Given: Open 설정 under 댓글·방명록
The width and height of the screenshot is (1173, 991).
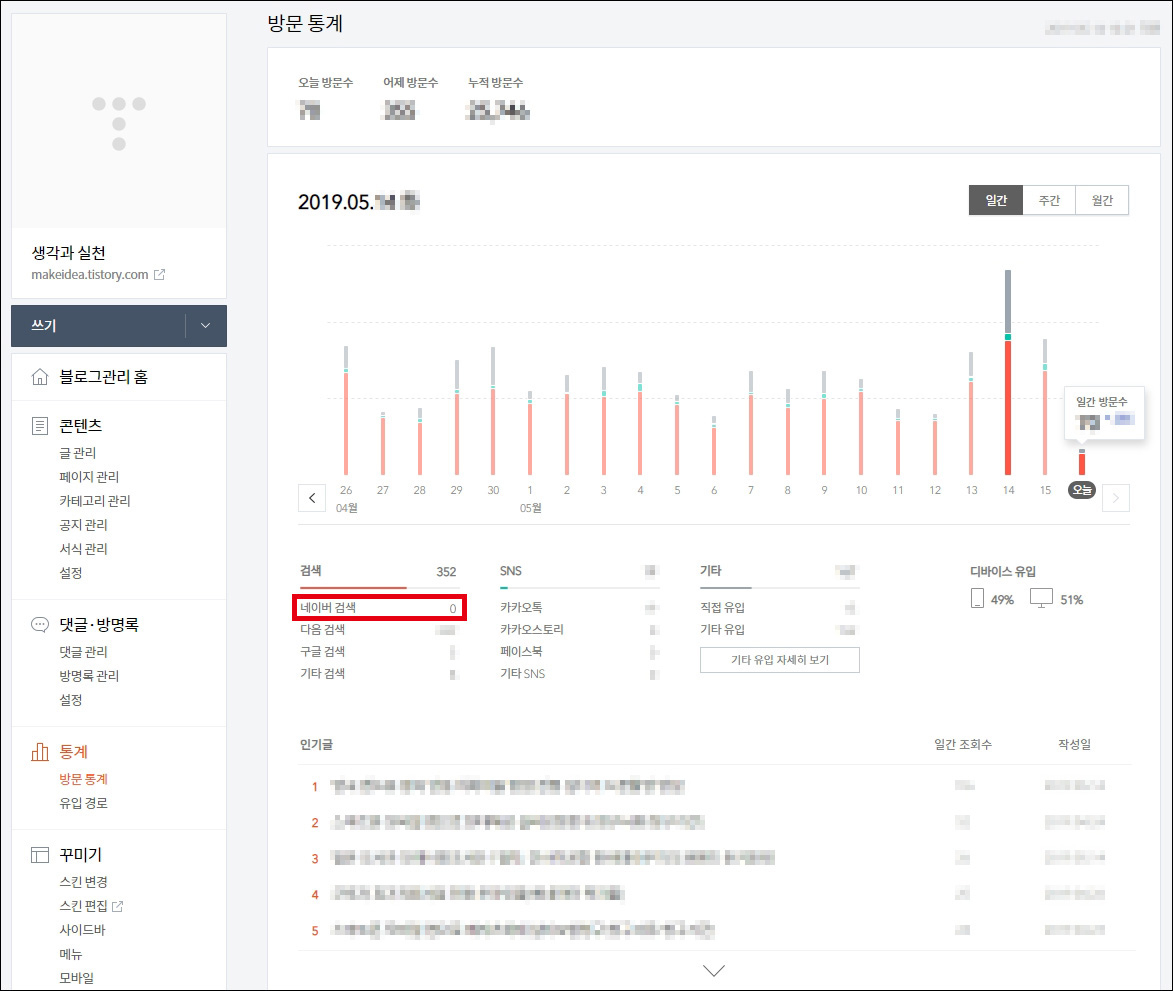Looking at the screenshot, I should [x=71, y=699].
